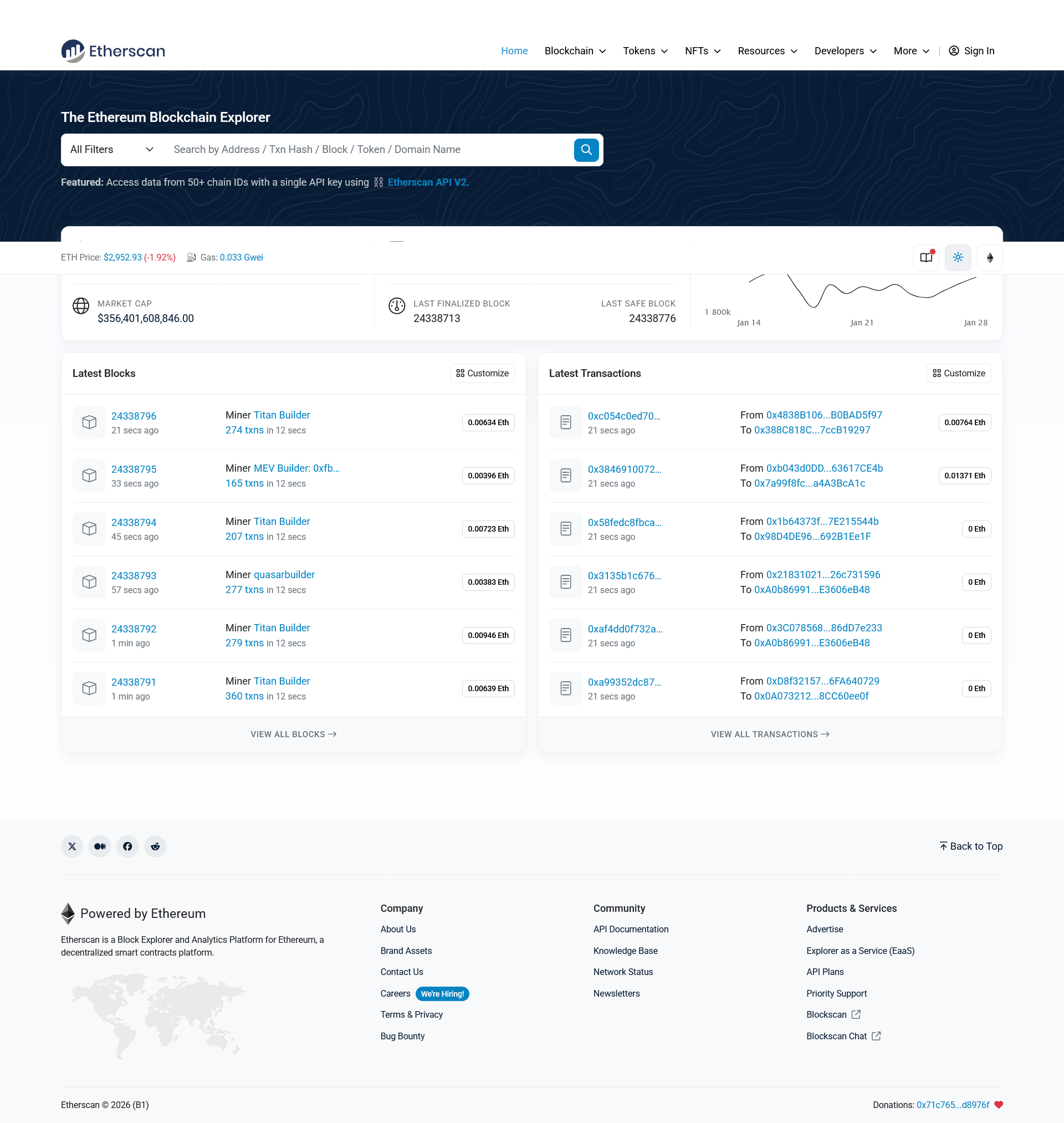Expand the Developers nav dropdown
Screen dimensions: 1064x1123
pyautogui.click(x=845, y=51)
